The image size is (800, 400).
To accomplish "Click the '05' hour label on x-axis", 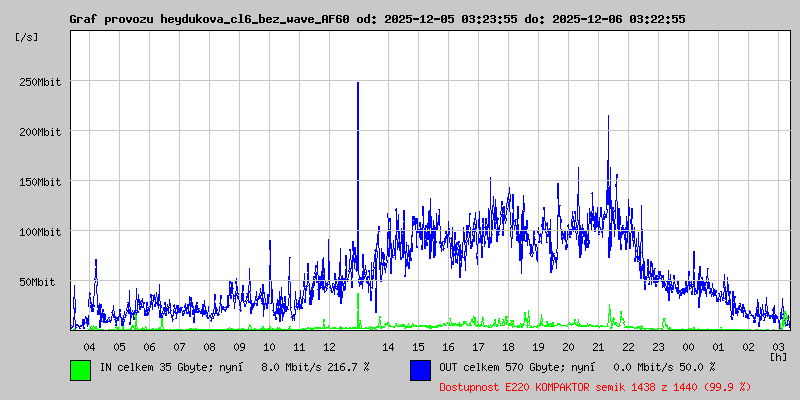I will coord(119,347).
